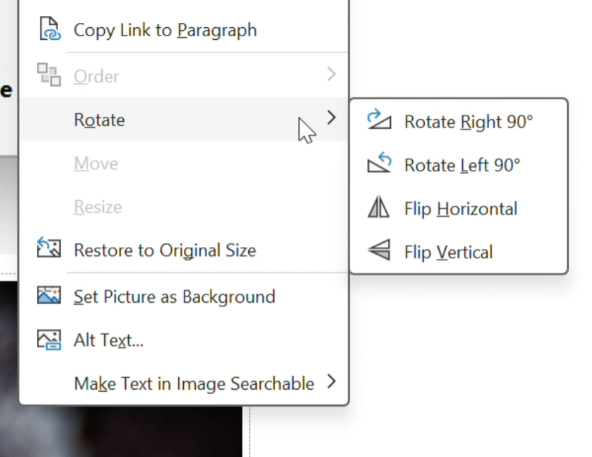The image size is (592, 457).
Task: Expand Make Text in Image Searchable arrow
Action: pos(331,381)
